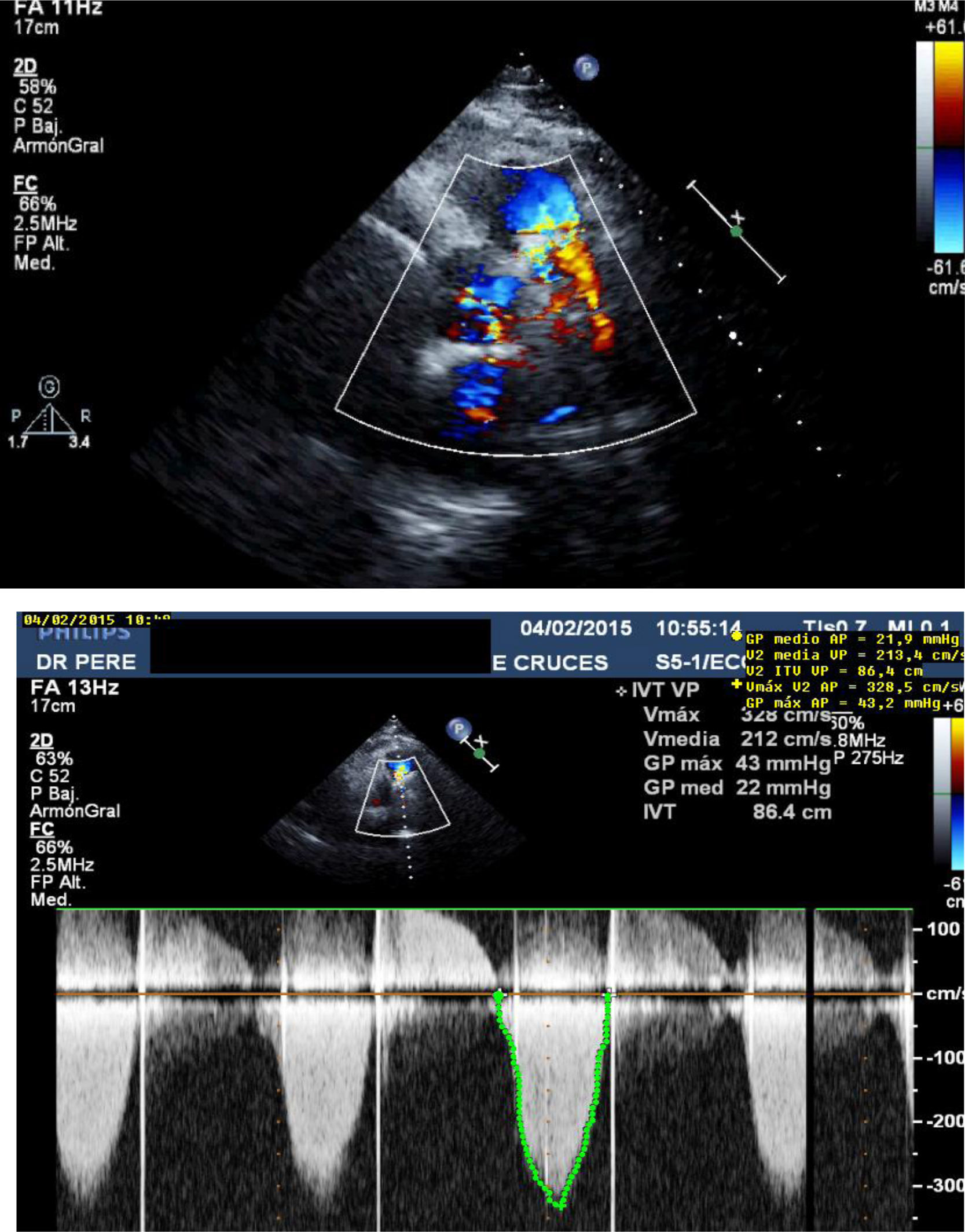
Task: Click the circled G icon
Action: [49, 387]
